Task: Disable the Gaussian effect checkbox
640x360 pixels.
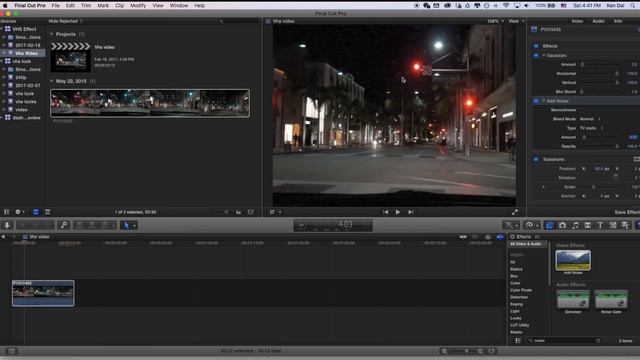Action: (536, 56)
